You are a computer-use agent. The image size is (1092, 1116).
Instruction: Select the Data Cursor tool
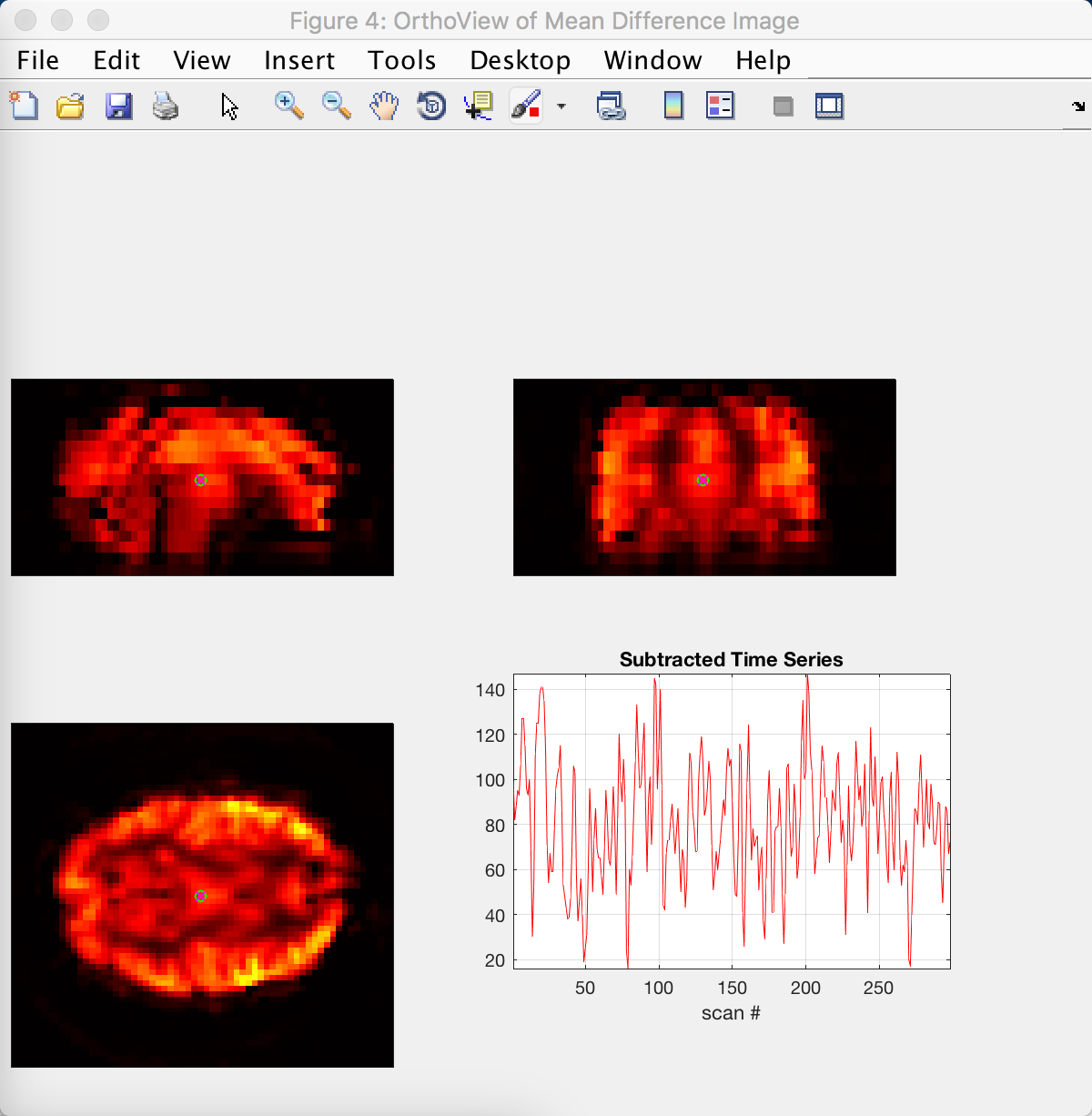pos(479,107)
